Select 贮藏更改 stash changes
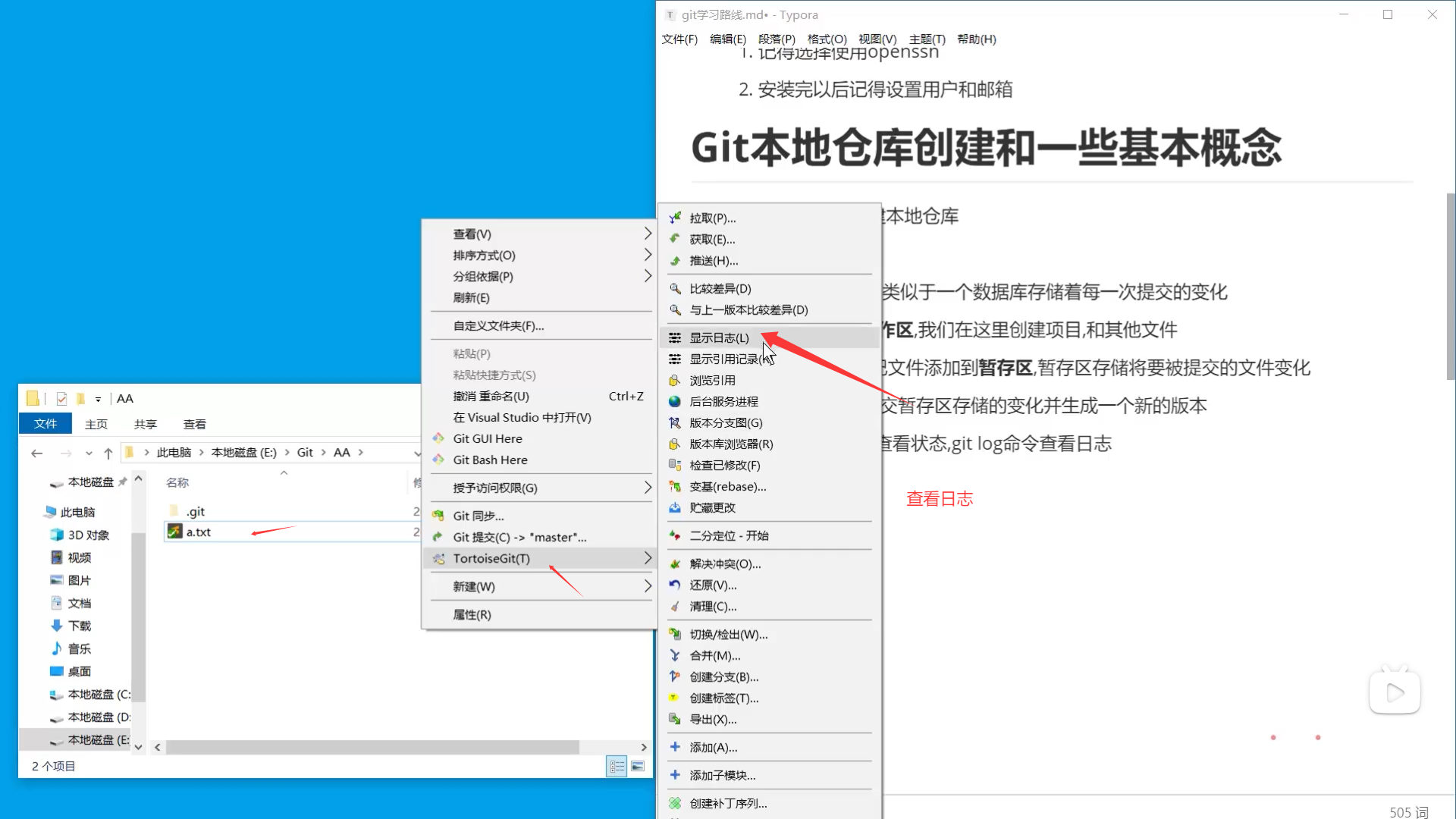 [712, 507]
